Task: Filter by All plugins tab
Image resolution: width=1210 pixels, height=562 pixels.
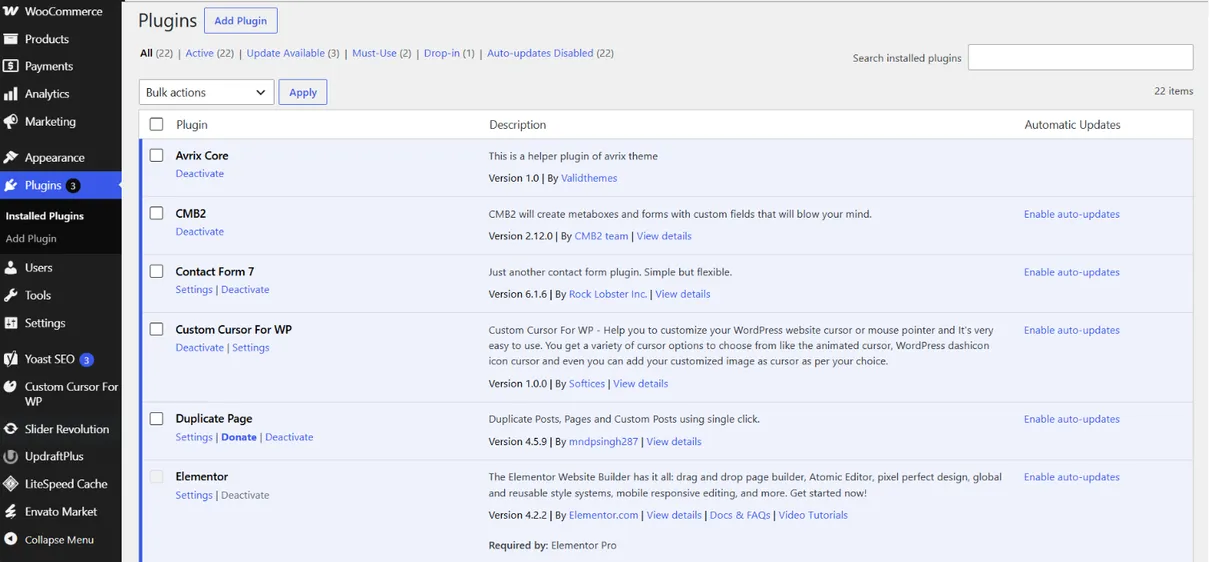Action: point(146,53)
